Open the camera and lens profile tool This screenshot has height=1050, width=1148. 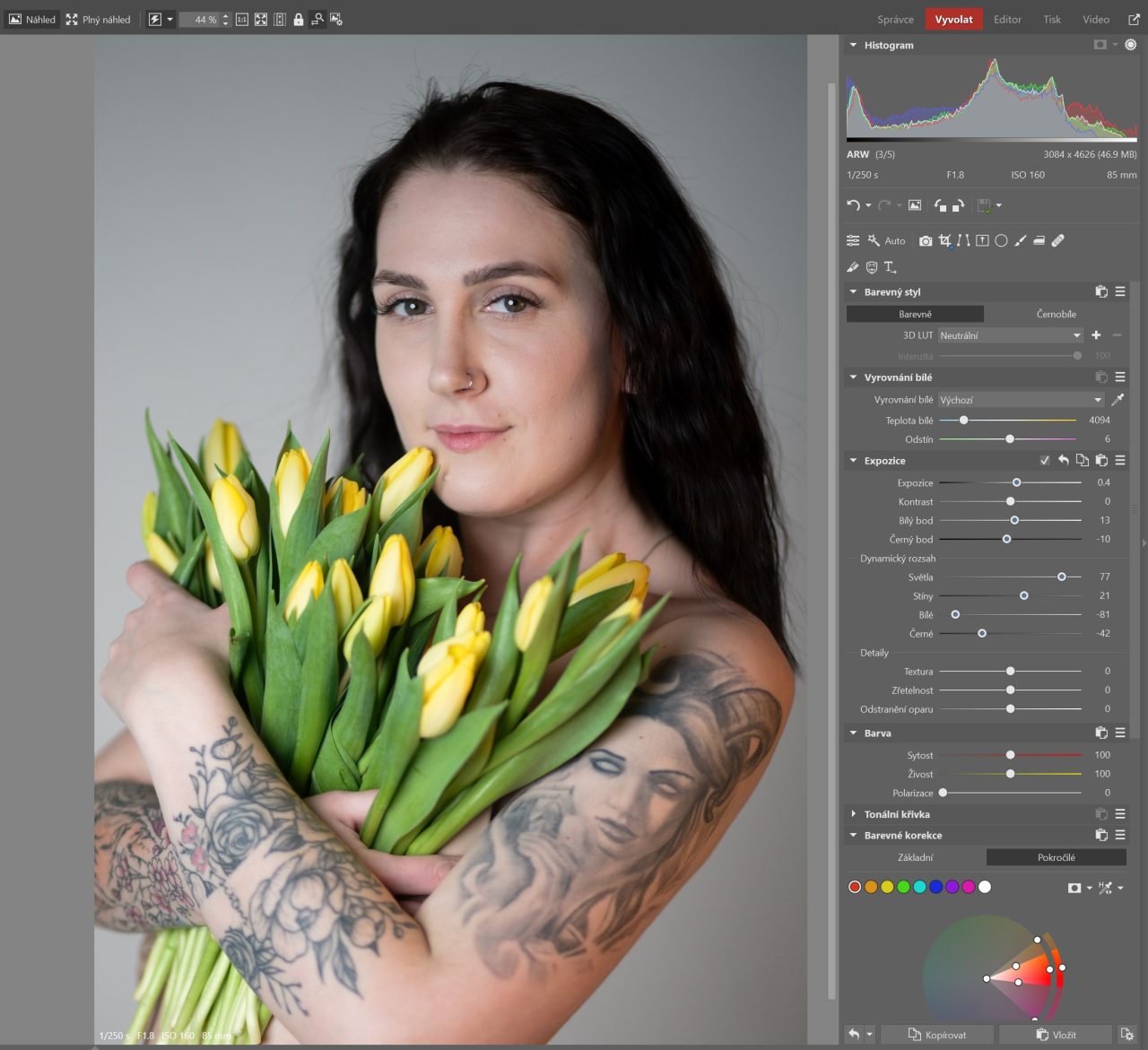coord(926,240)
